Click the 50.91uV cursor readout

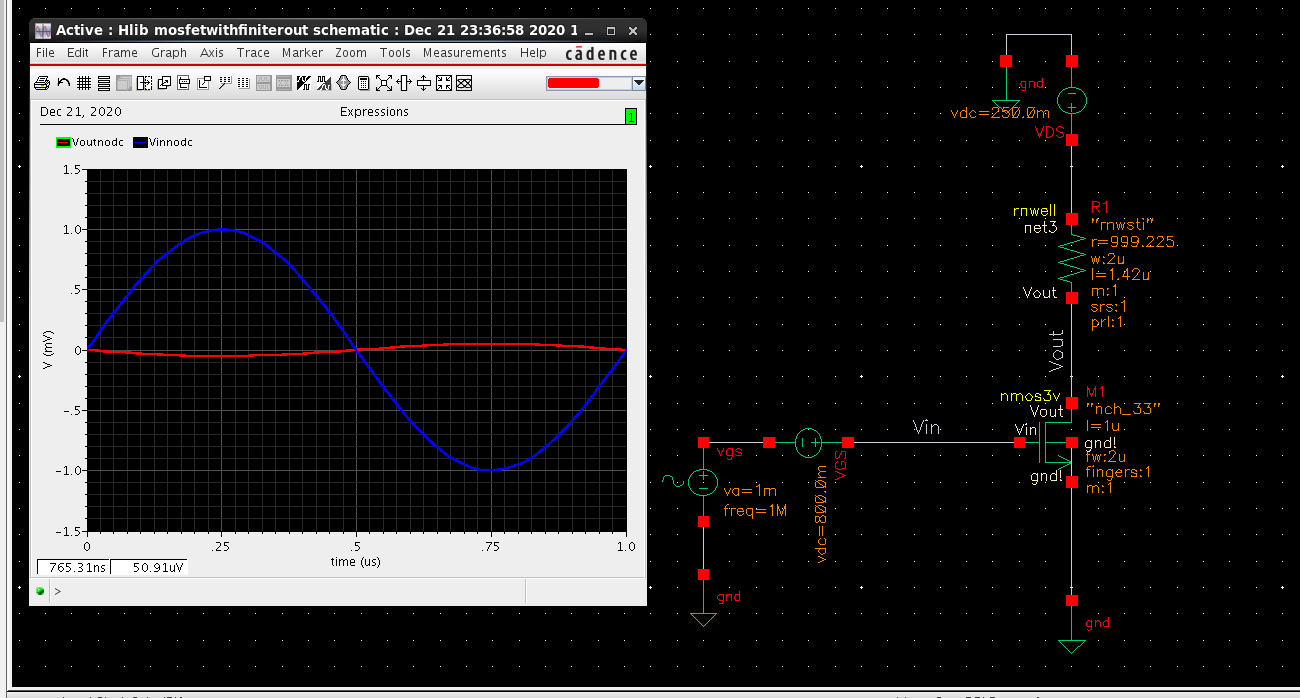(x=148, y=567)
